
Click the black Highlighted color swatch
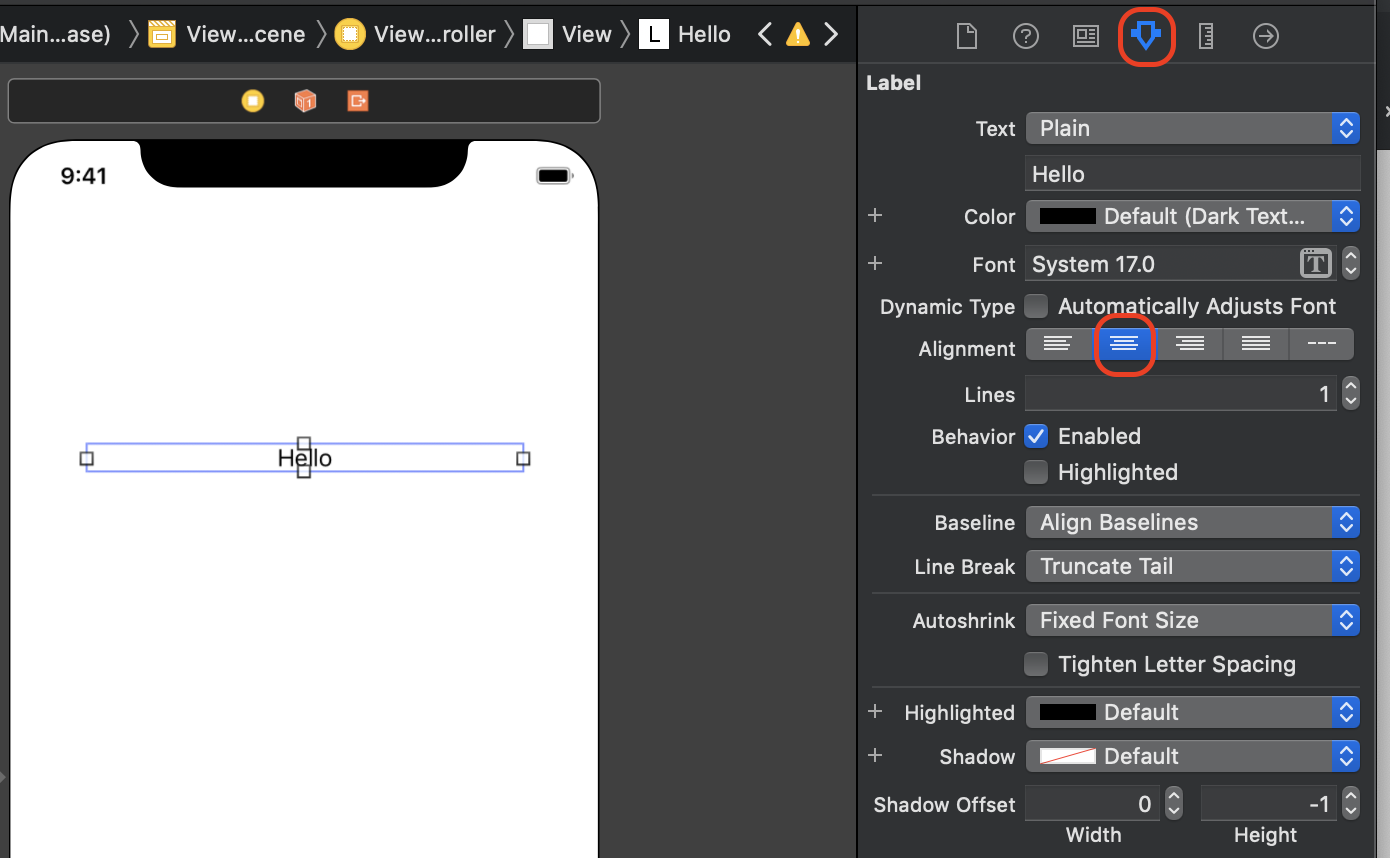[x=1068, y=712]
